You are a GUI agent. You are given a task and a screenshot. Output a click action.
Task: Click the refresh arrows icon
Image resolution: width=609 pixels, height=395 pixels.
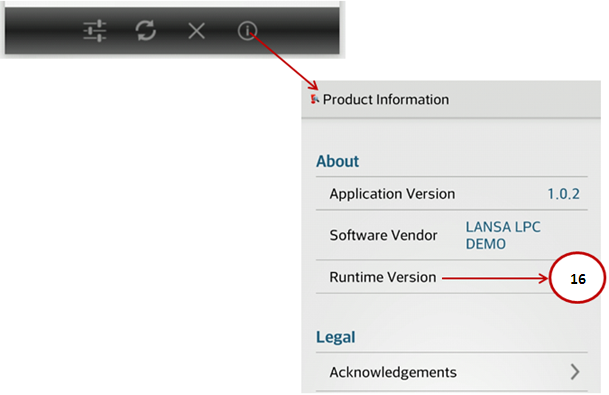click(146, 30)
